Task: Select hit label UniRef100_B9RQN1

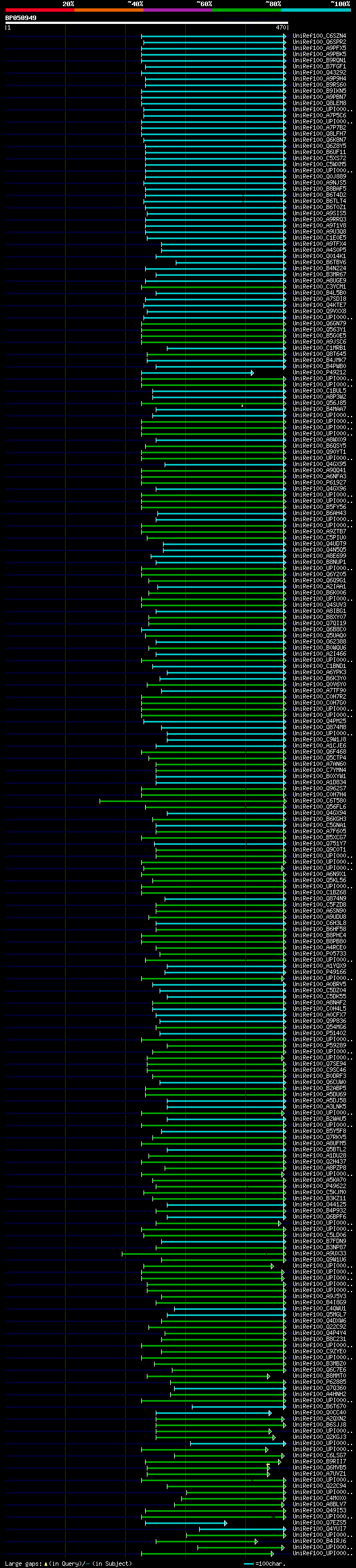Action: pyautogui.click(x=319, y=60)
